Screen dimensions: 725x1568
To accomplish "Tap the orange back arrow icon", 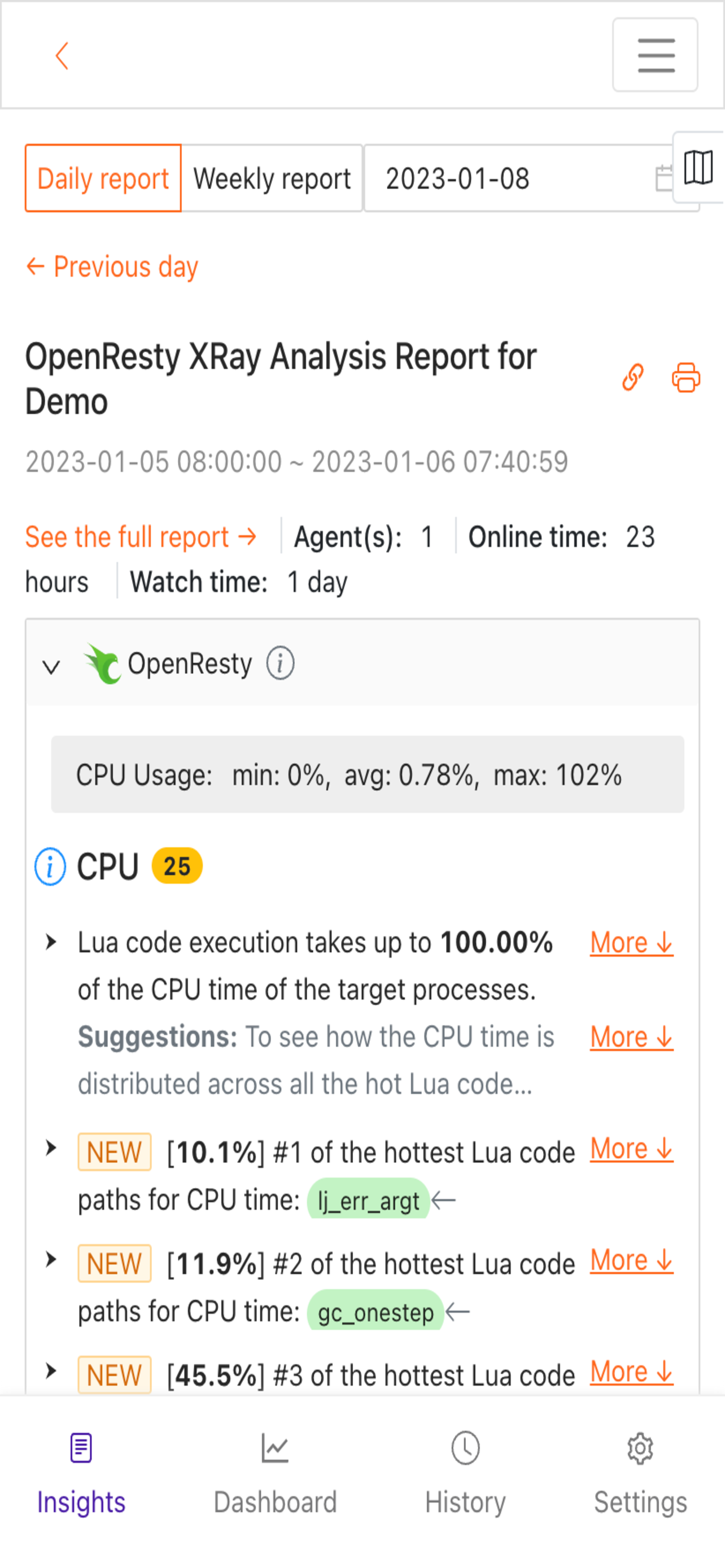I will 62,56.
